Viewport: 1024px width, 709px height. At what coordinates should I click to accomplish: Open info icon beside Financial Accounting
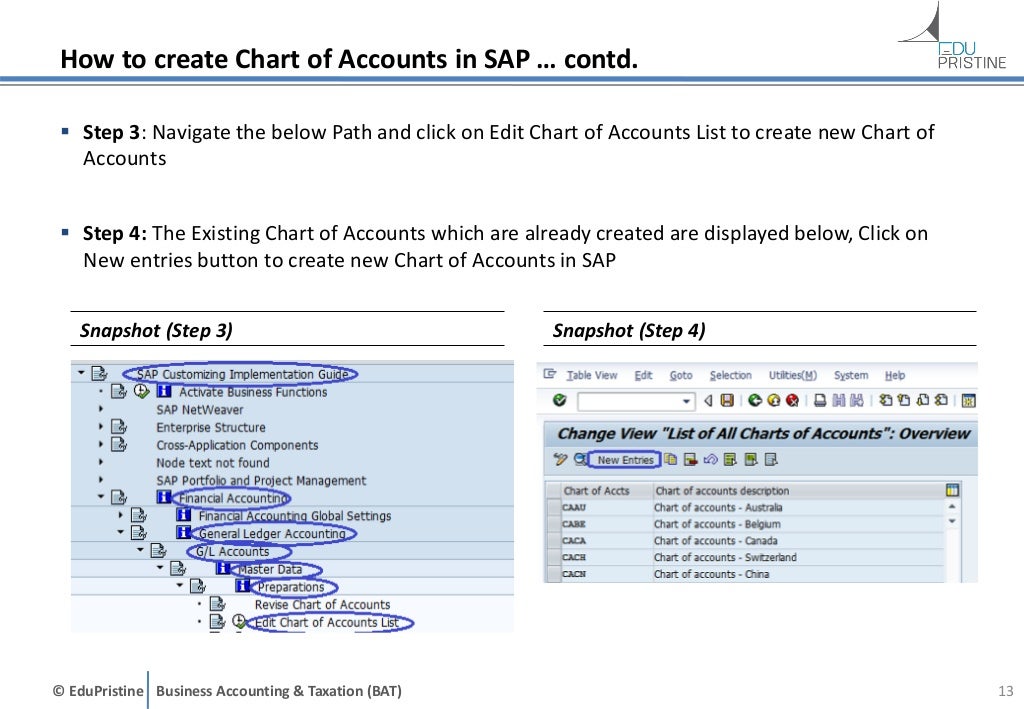tap(164, 497)
